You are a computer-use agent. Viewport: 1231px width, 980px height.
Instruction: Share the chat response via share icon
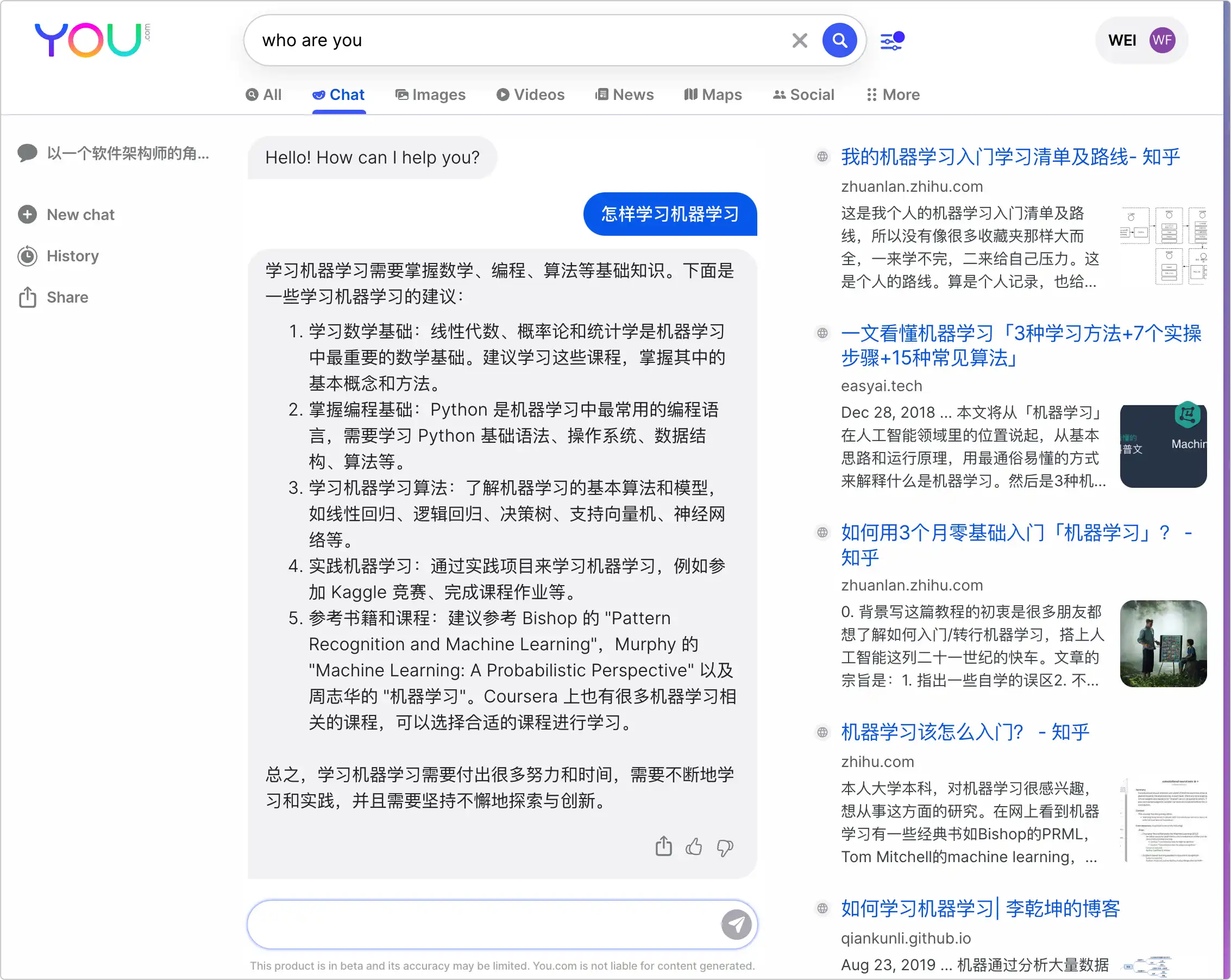click(x=663, y=846)
